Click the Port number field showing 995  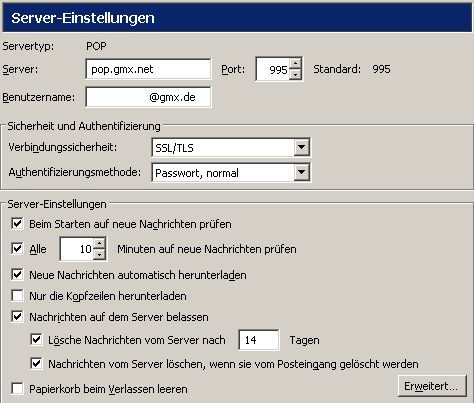tap(273, 69)
